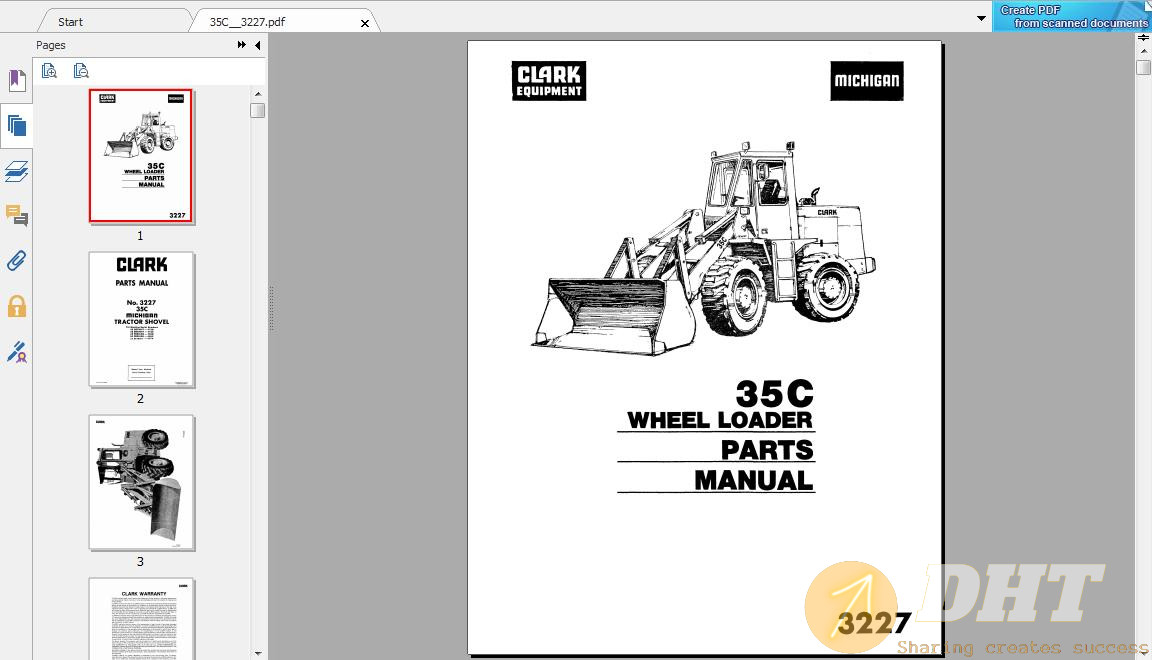Expand the Pages panel with double-arrow
Screen dimensions: 1152x660
[x=242, y=45]
